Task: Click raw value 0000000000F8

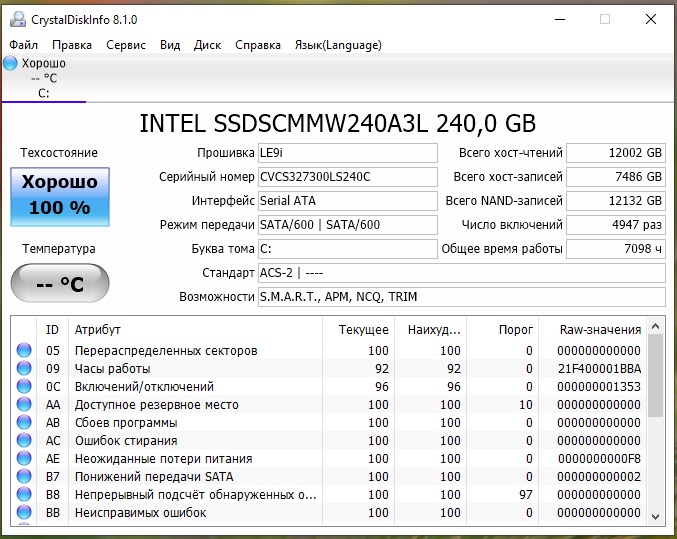Action: tap(599, 458)
